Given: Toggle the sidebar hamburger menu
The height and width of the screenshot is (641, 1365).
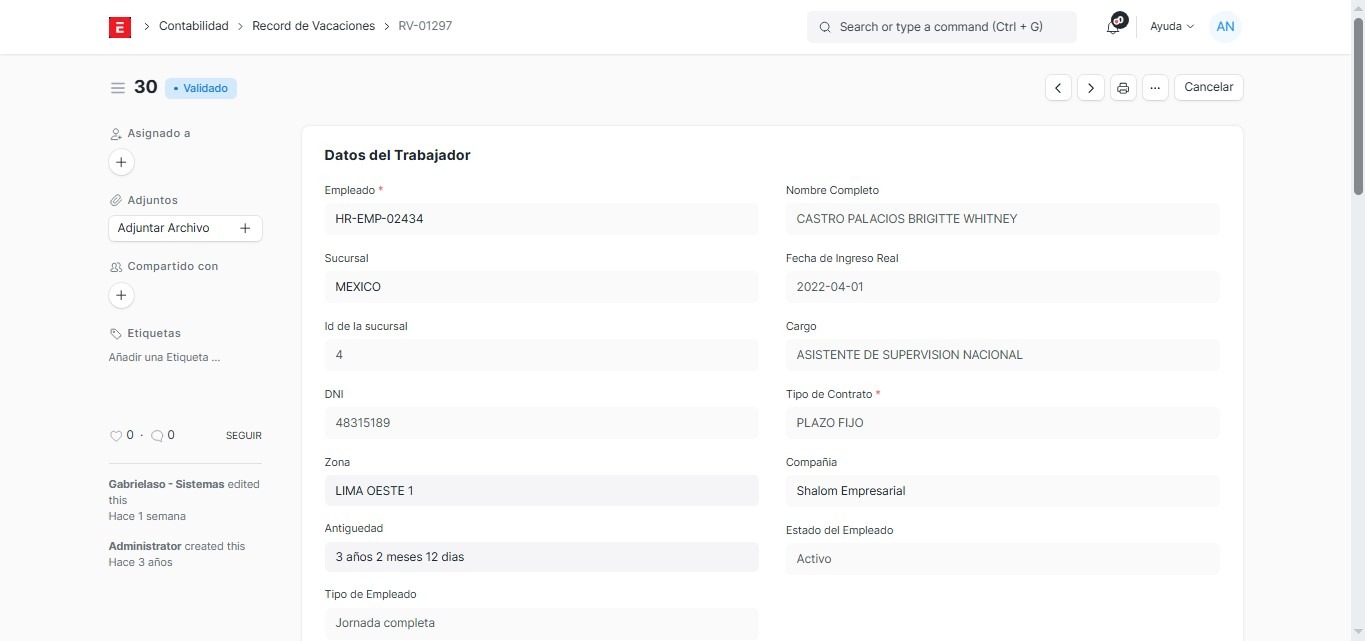Looking at the screenshot, I should click(x=117, y=88).
